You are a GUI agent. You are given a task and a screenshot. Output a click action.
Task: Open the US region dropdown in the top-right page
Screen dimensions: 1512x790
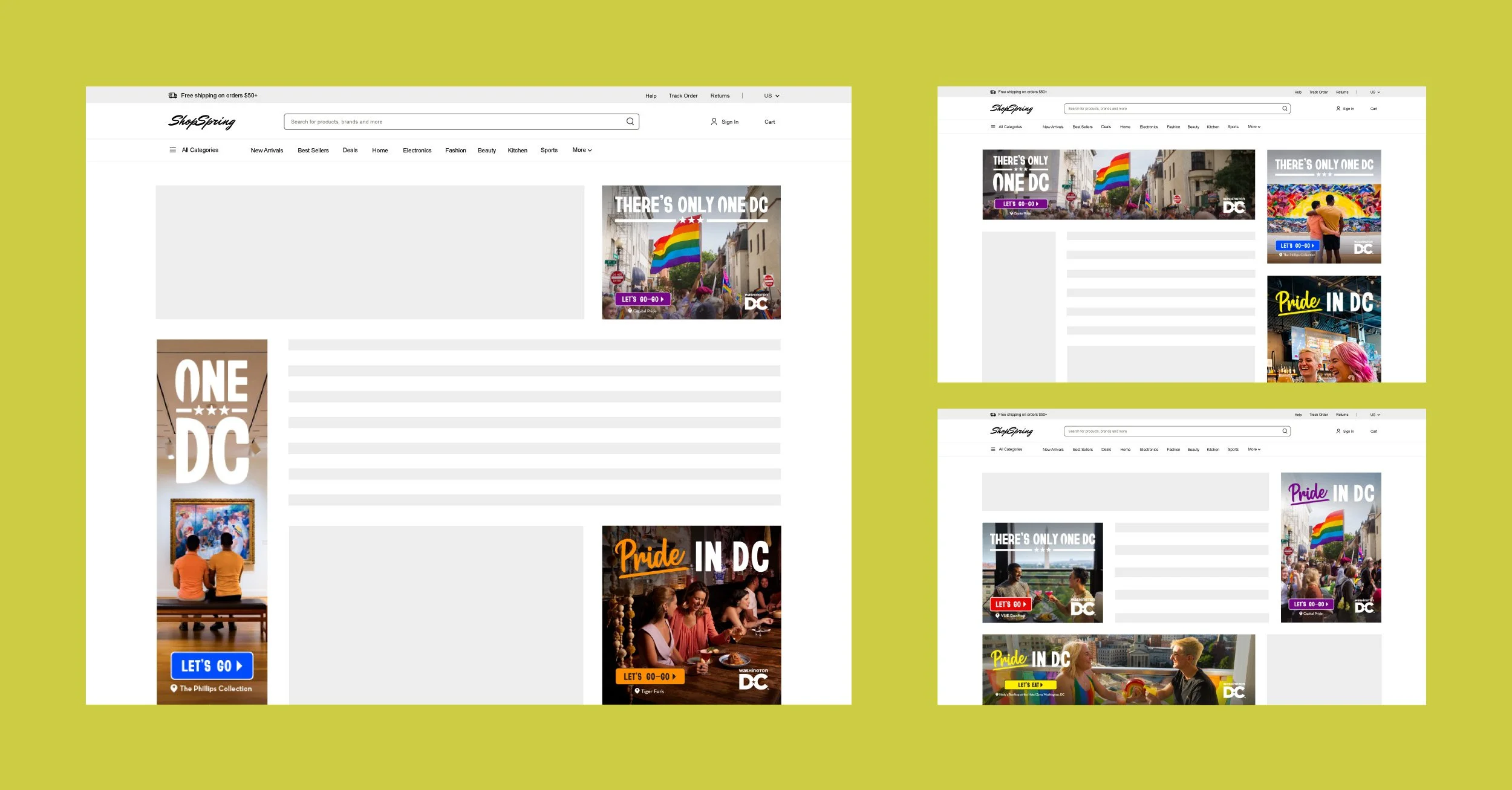click(1375, 92)
